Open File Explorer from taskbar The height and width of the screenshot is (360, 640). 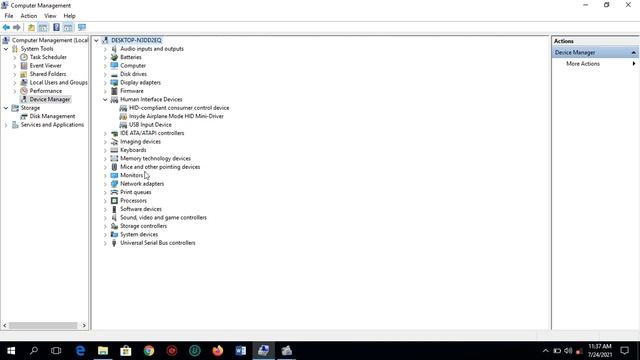pyautogui.click(x=103, y=351)
